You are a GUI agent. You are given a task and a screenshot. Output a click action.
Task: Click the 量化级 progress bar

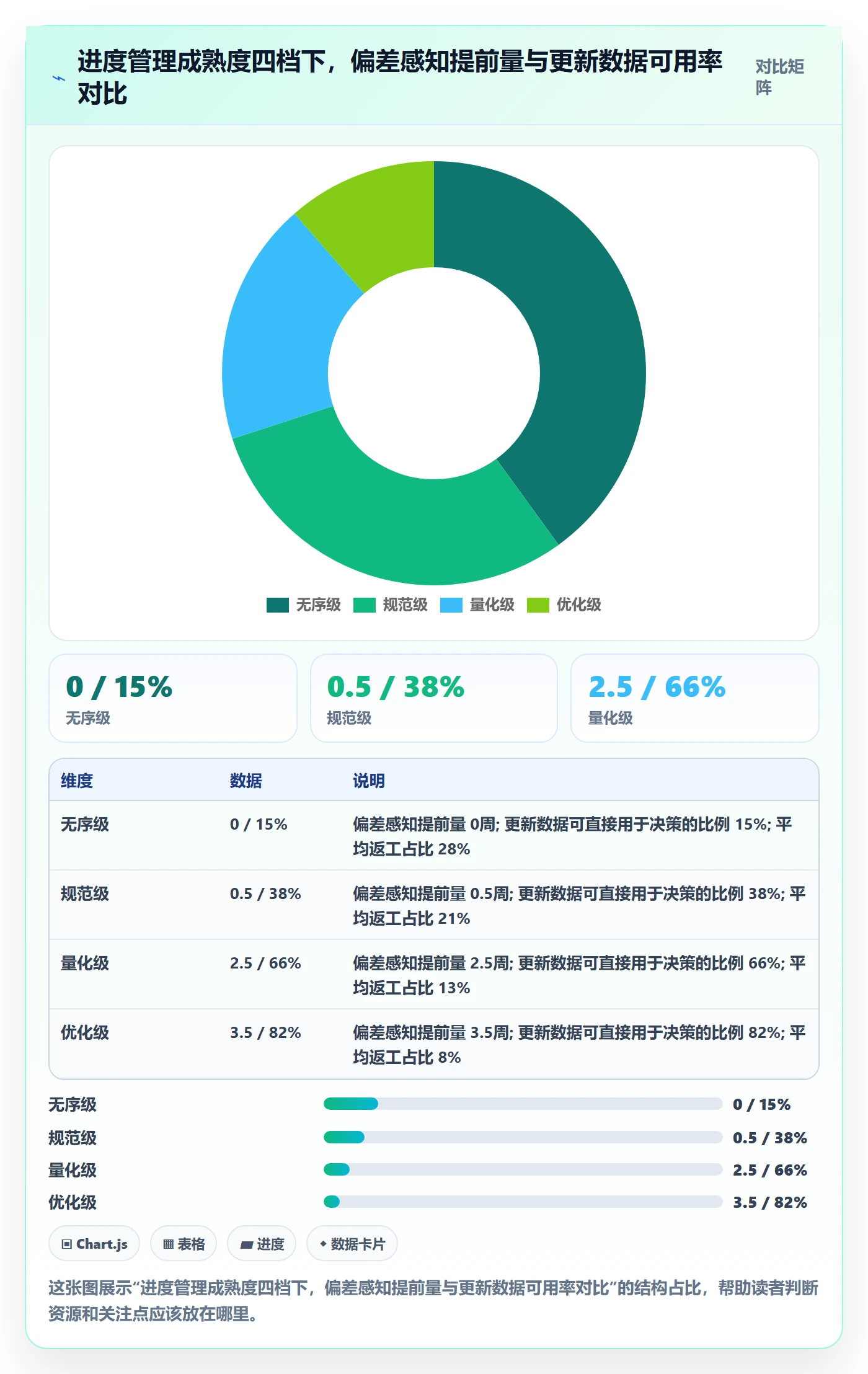point(523,1169)
